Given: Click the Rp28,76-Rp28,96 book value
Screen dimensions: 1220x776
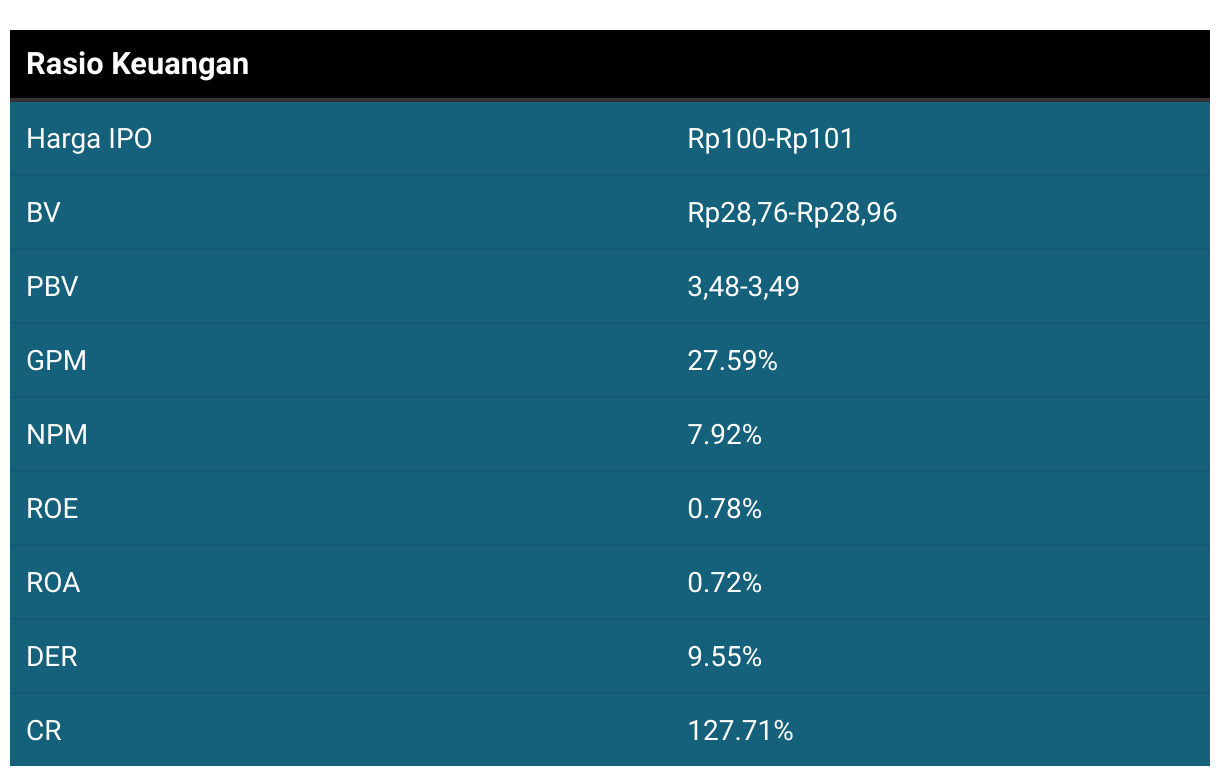Looking at the screenshot, I should pyautogui.click(x=792, y=213).
